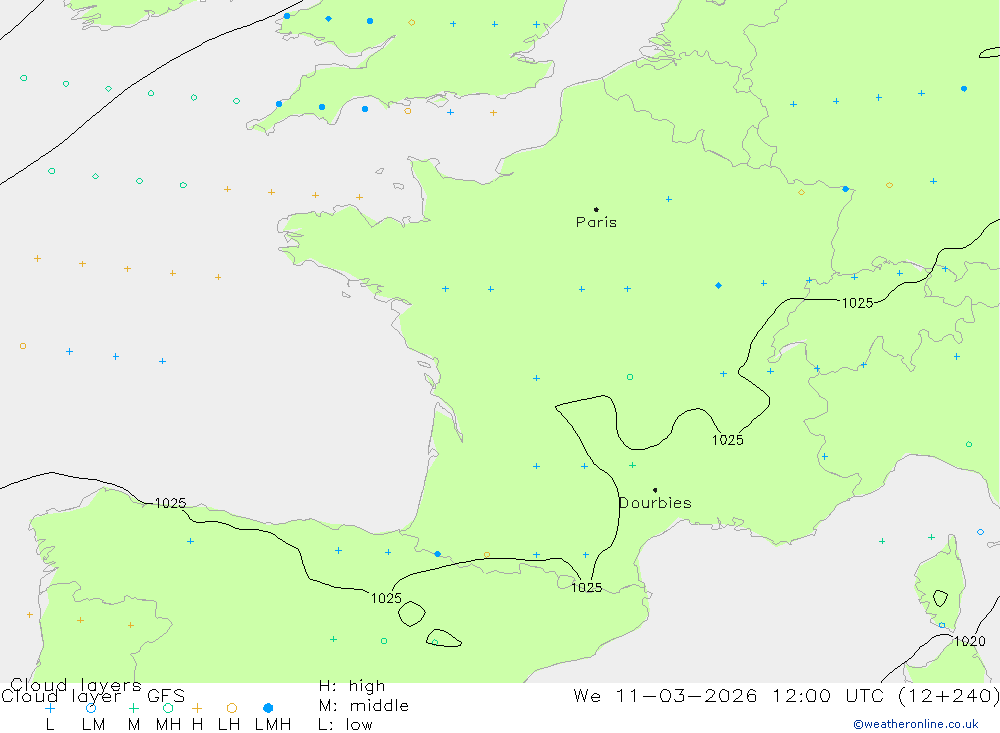Click the 'H: high' legend text

pos(352,686)
